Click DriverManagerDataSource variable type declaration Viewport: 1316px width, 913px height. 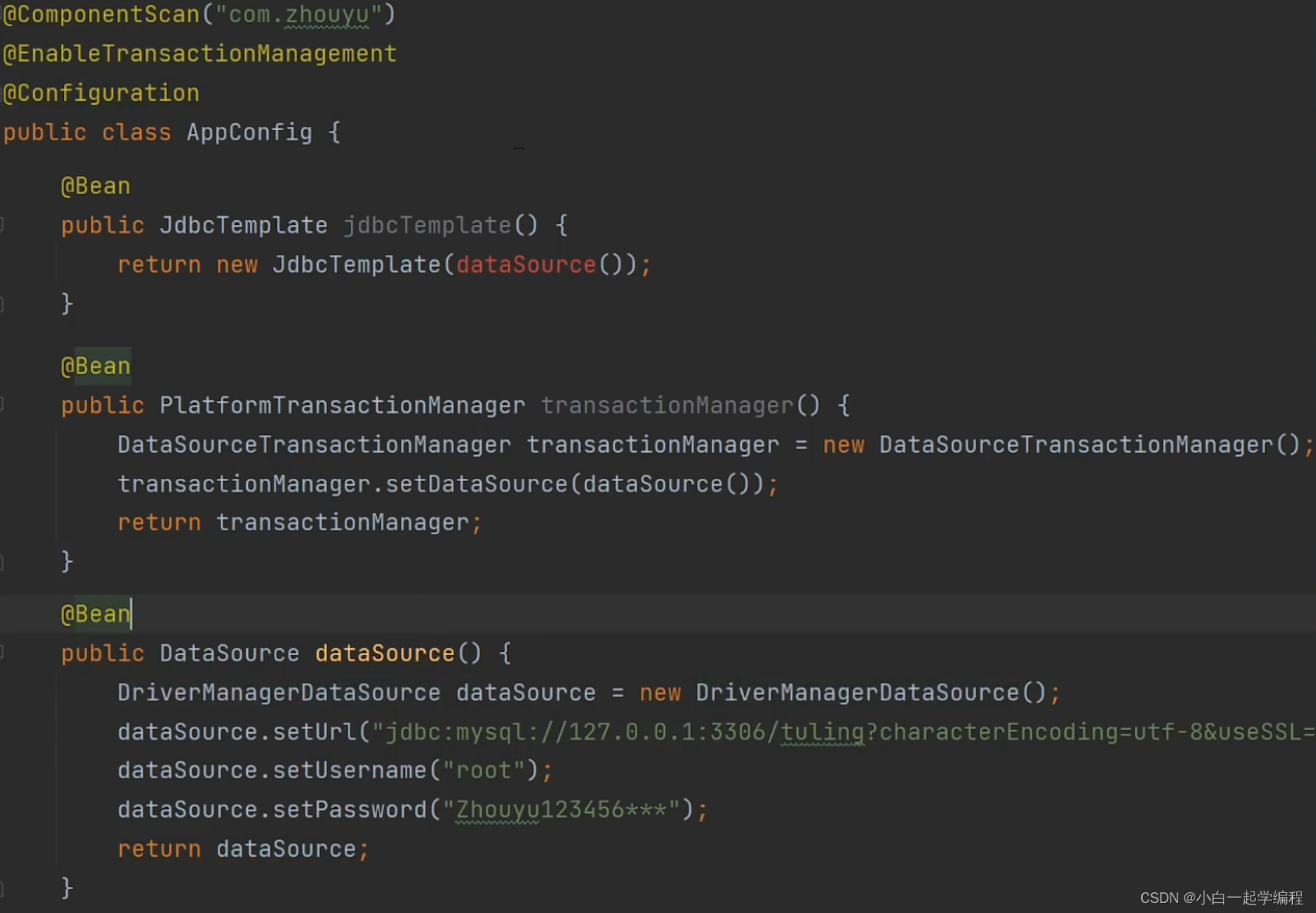(x=279, y=693)
